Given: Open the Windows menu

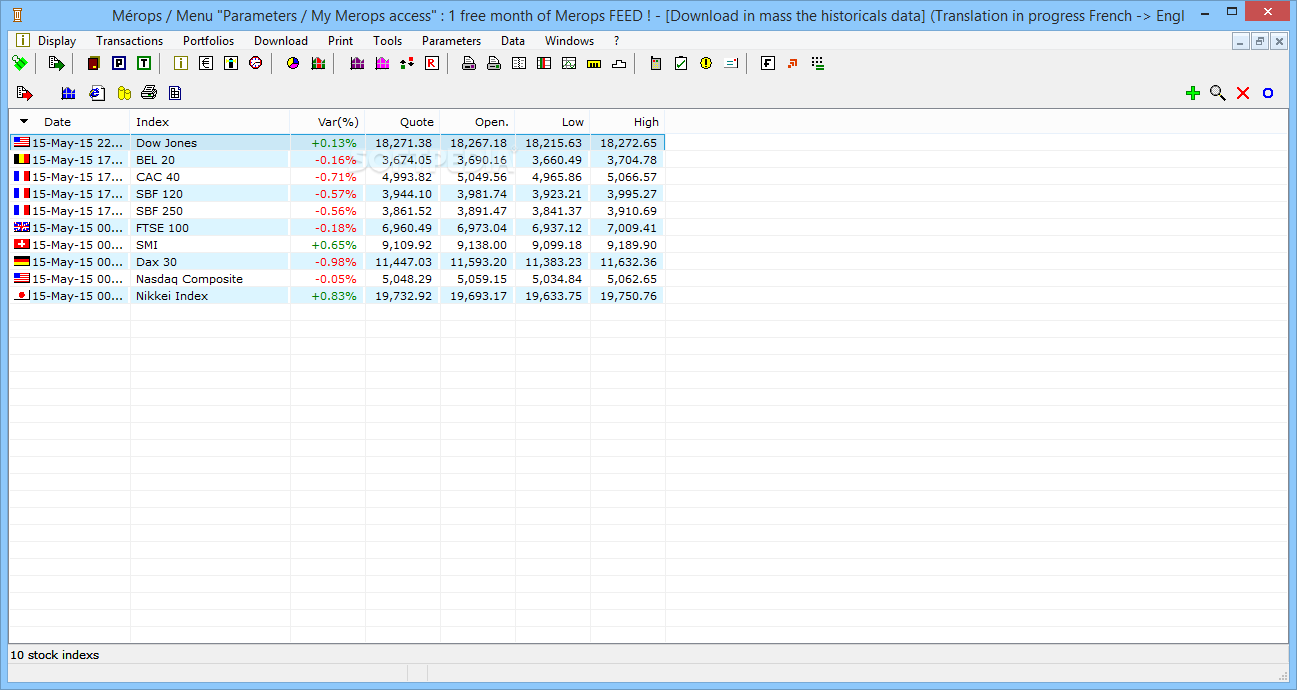Looking at the screenshot, I should (569, 41).
